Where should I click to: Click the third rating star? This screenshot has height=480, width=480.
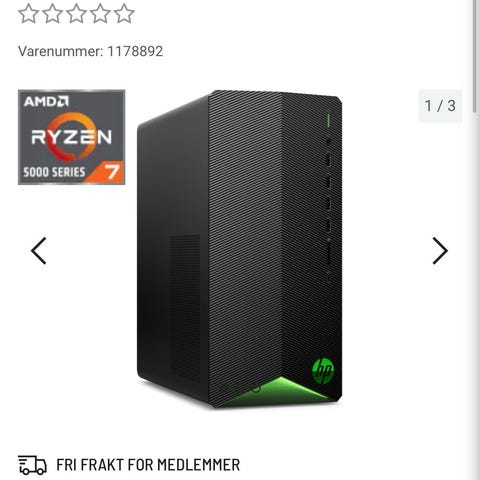tap(76, 14)
